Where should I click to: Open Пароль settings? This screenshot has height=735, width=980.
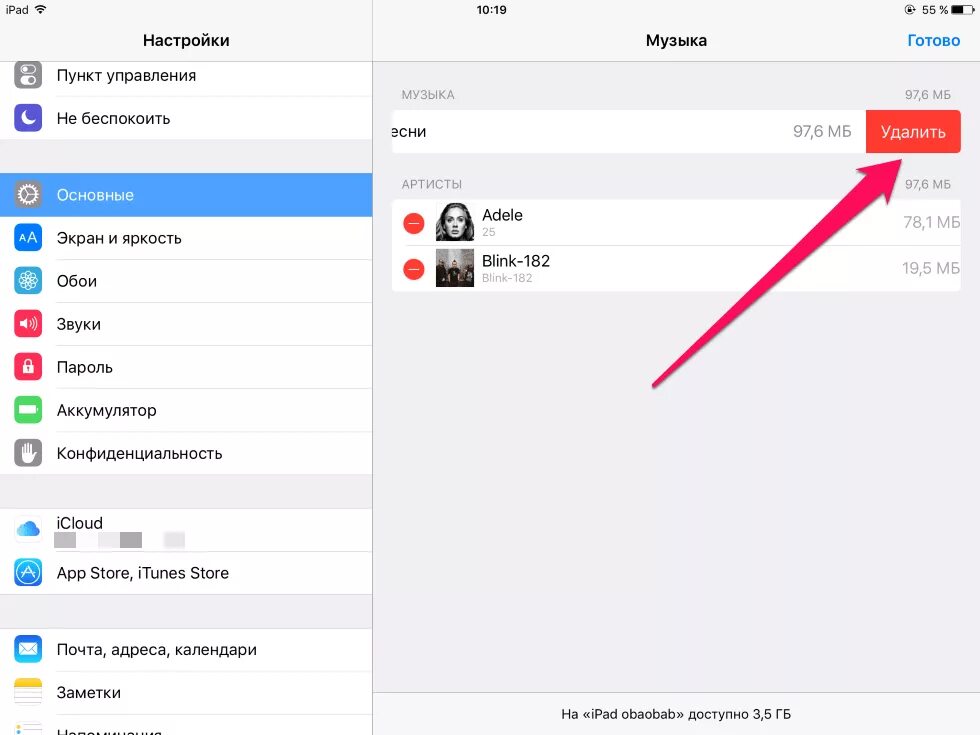pyautogui.click(x=186, y=367)
